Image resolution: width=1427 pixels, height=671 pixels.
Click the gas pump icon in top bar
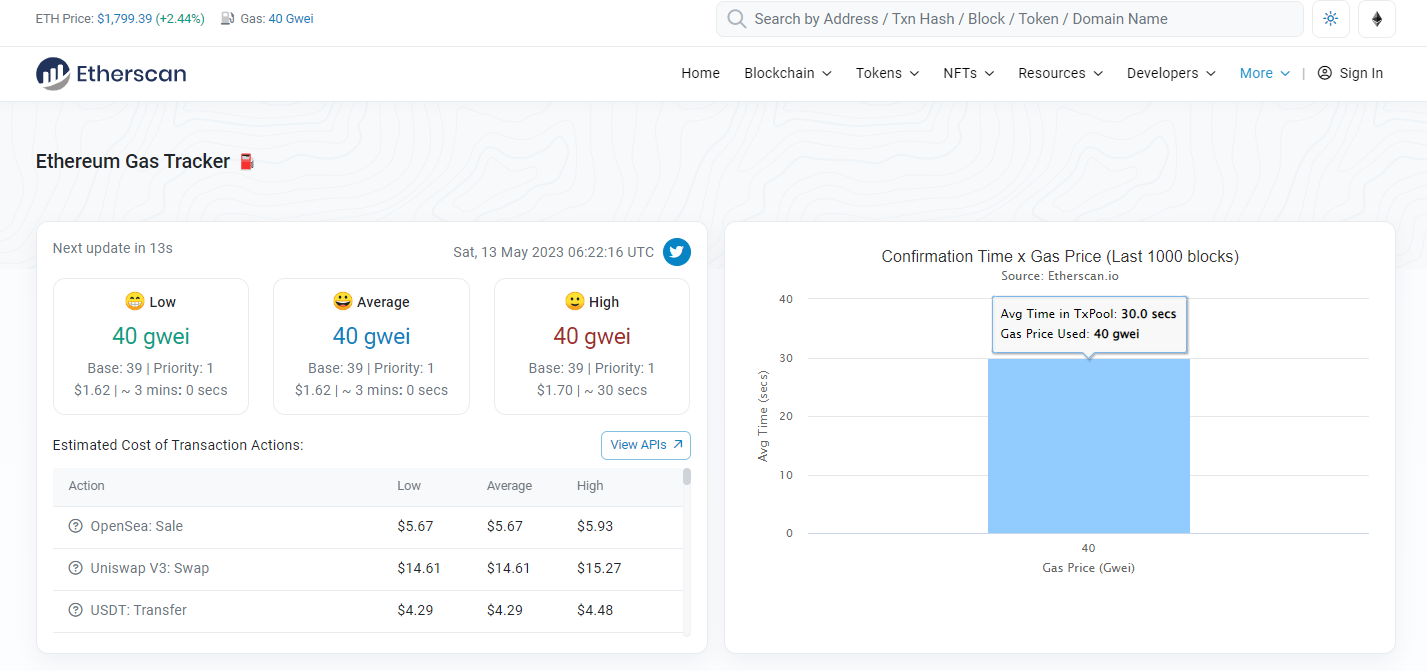click(x=228, y=18)
